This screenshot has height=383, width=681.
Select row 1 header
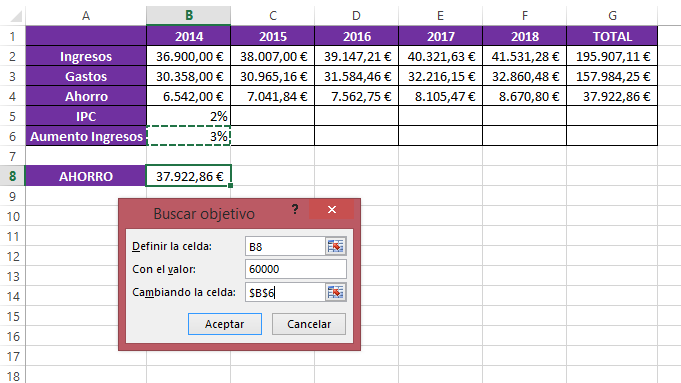[13, 36]
